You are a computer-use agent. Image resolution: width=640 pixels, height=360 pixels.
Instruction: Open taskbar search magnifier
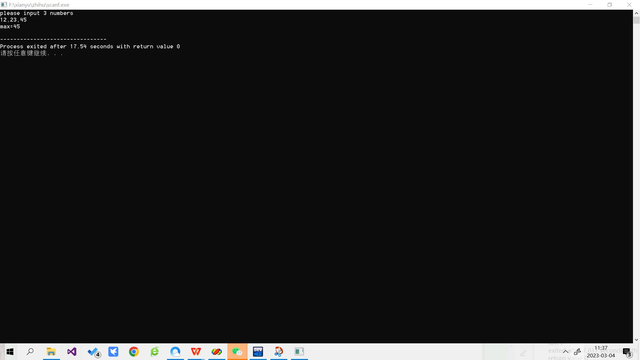pyautogui.click(x=30, y=351)
